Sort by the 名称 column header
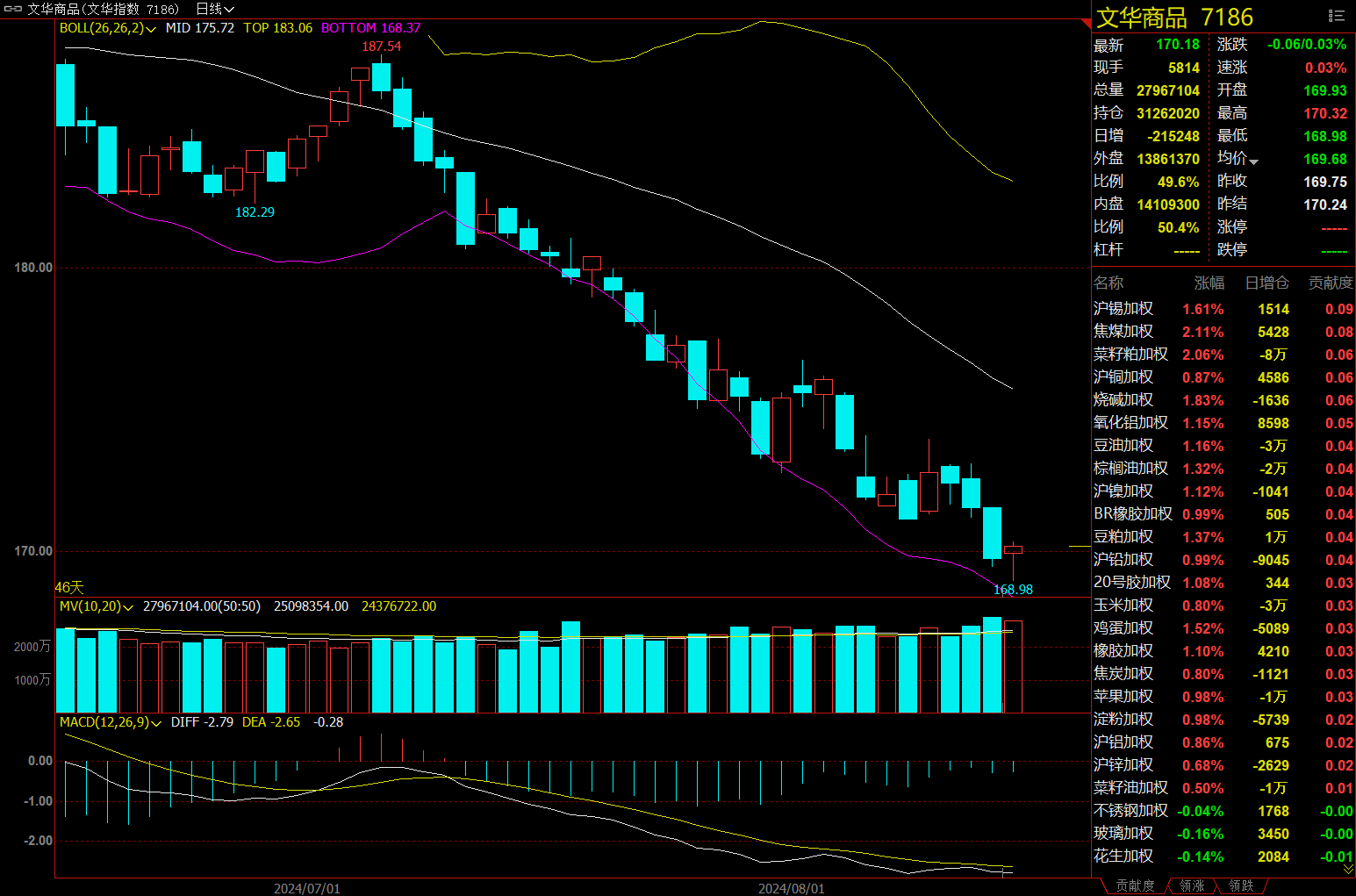The image size is (1356, 896). (1108, 283)
